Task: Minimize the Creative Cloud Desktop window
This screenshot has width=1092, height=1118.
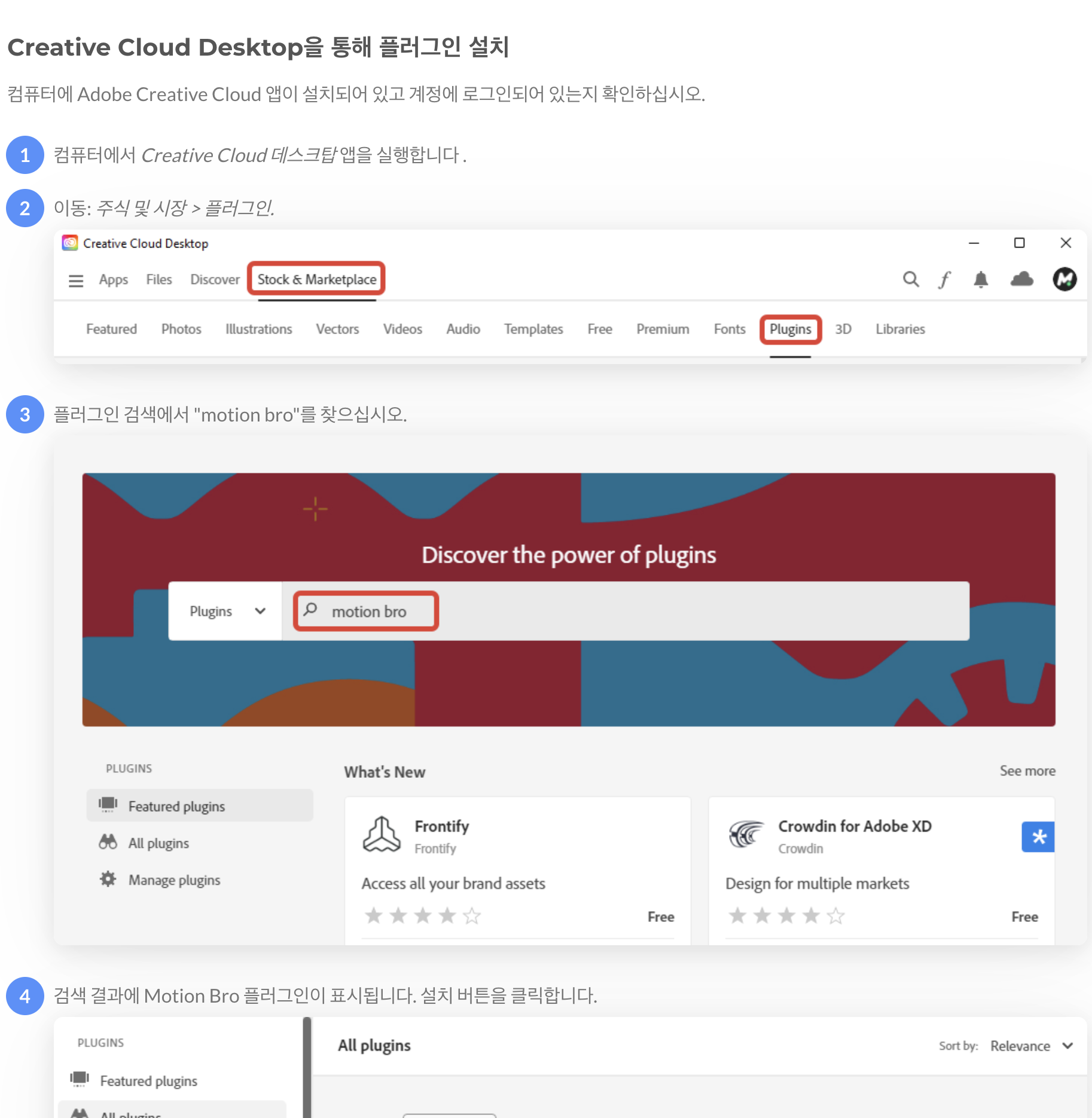Action: [974, 243]
